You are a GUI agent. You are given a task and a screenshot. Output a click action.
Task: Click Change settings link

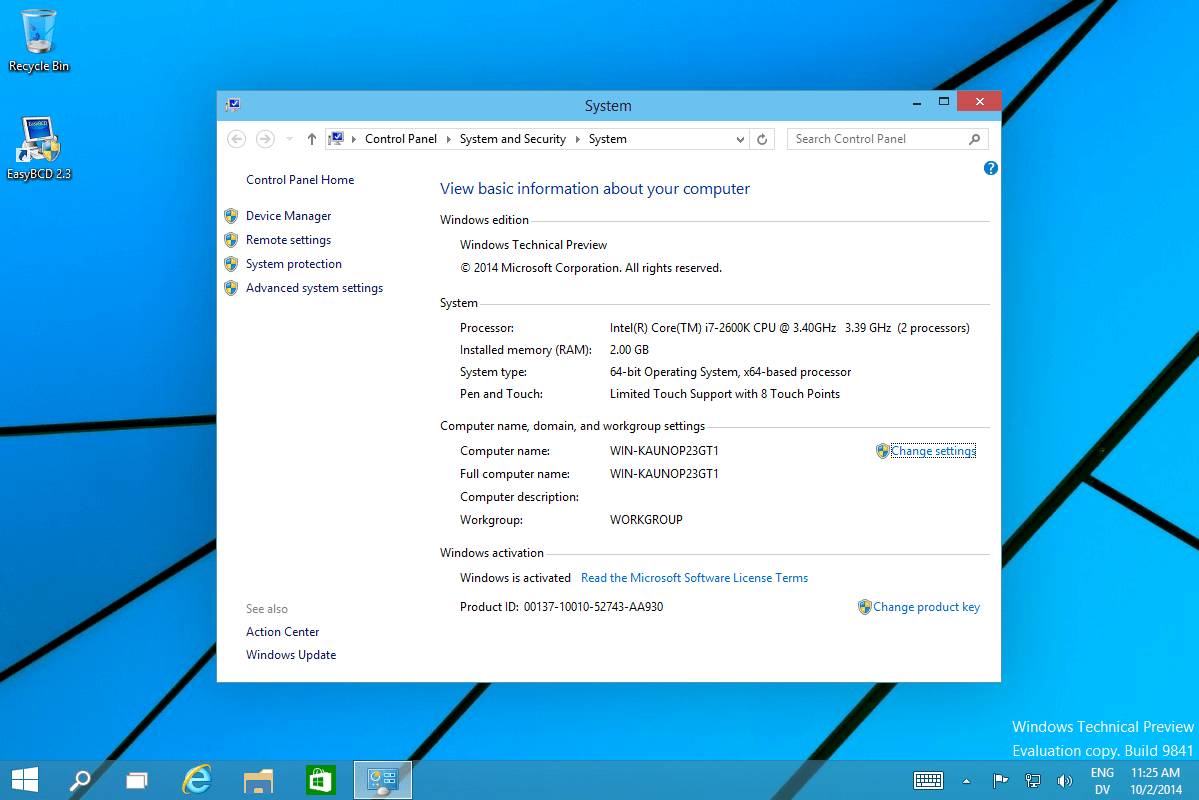933,451
